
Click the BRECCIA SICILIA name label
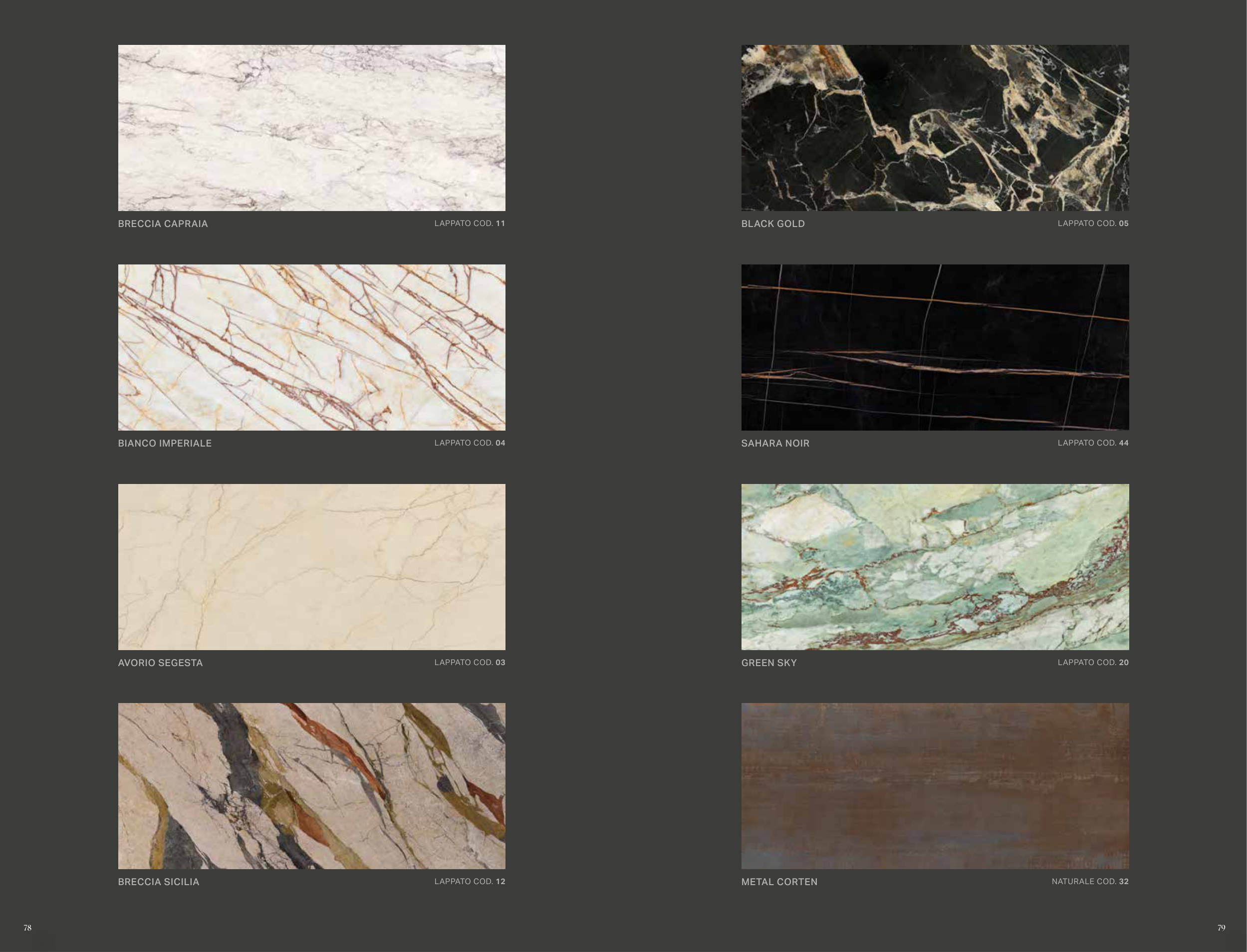[159, 882]
